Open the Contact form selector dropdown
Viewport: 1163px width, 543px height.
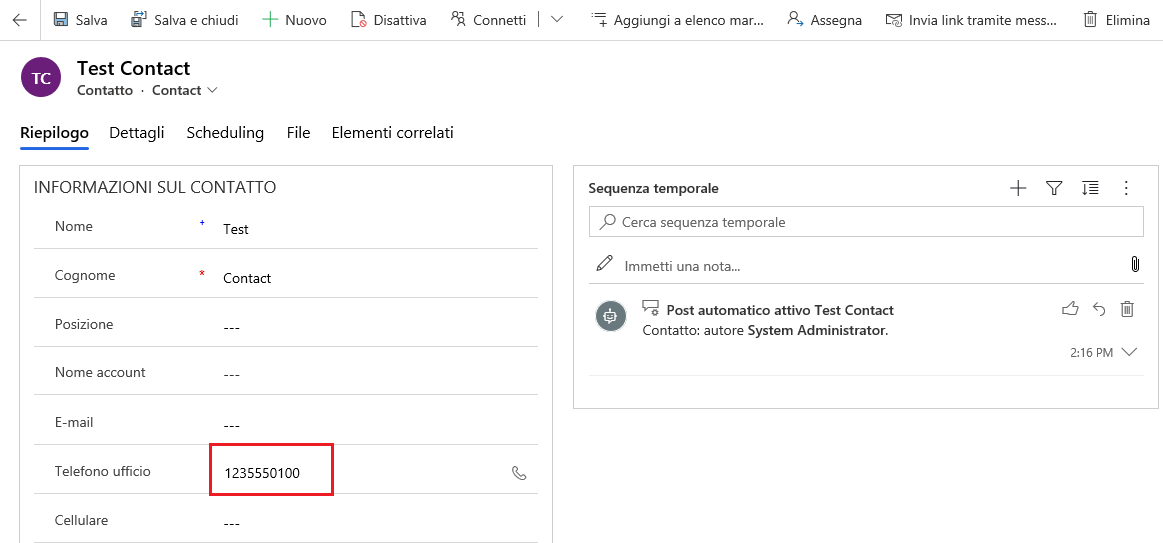click(x=211, y=91)
